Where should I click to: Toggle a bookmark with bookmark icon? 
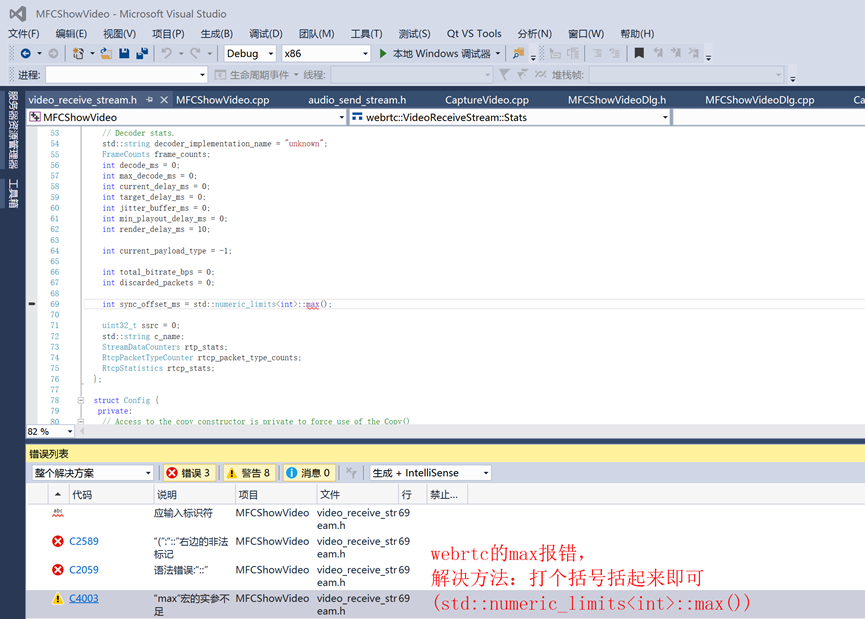(639, 54)
